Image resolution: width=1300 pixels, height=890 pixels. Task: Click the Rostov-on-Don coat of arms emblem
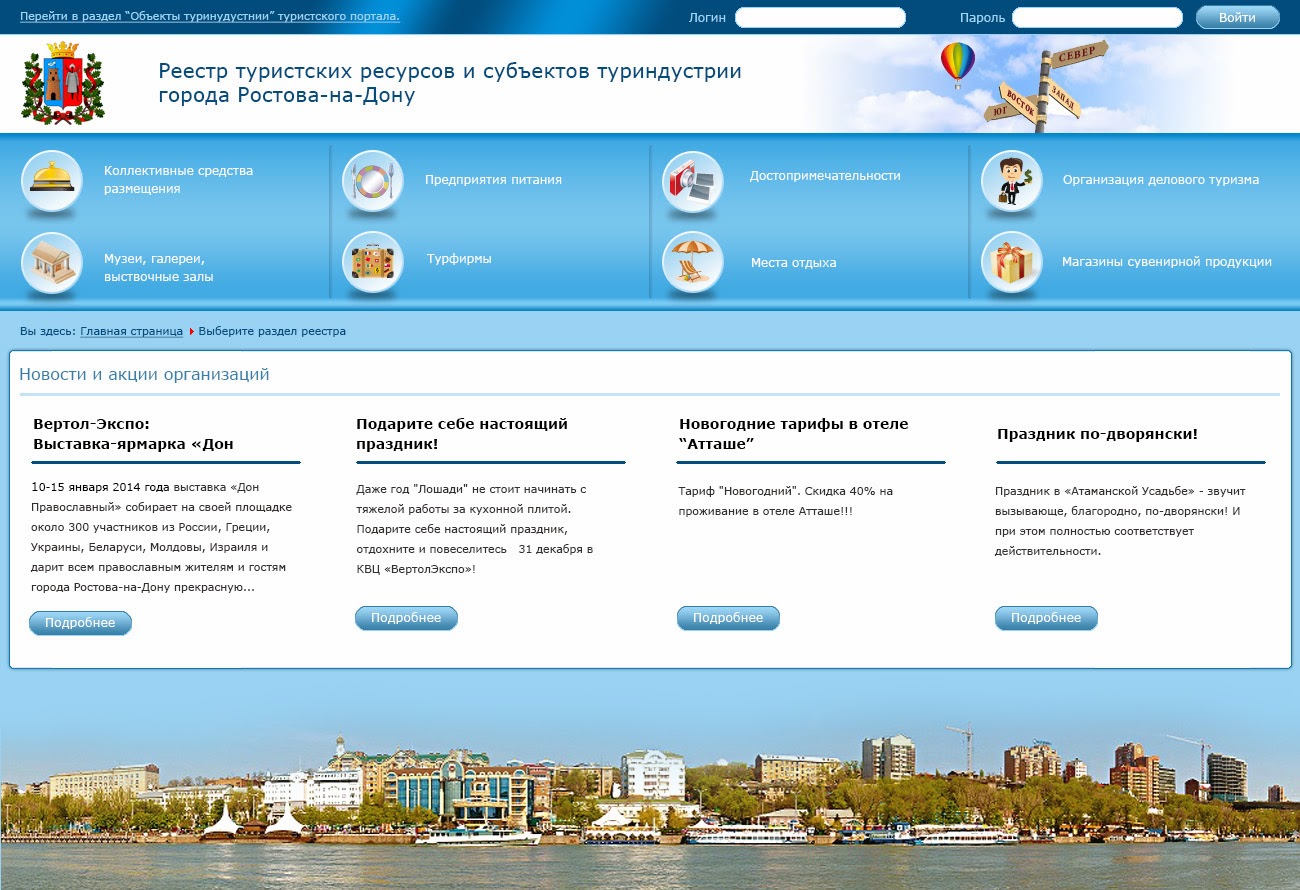(x=63, y=83)
